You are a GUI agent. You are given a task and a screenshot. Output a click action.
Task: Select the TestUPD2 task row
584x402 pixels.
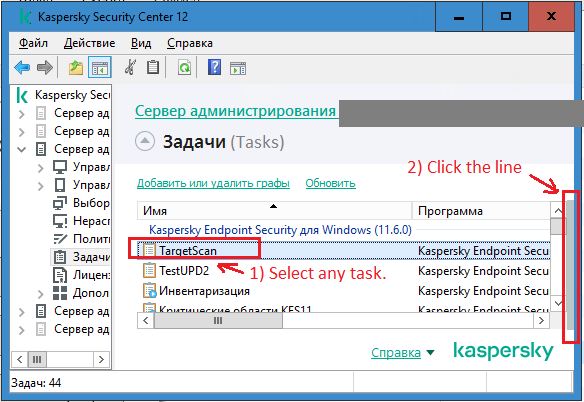343,270
